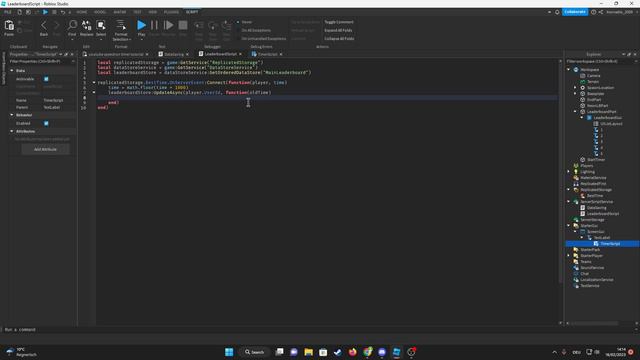Toggle the Enabled property checkbox
The height and width of the screenshot is (360, 640).
pos(46,123)
